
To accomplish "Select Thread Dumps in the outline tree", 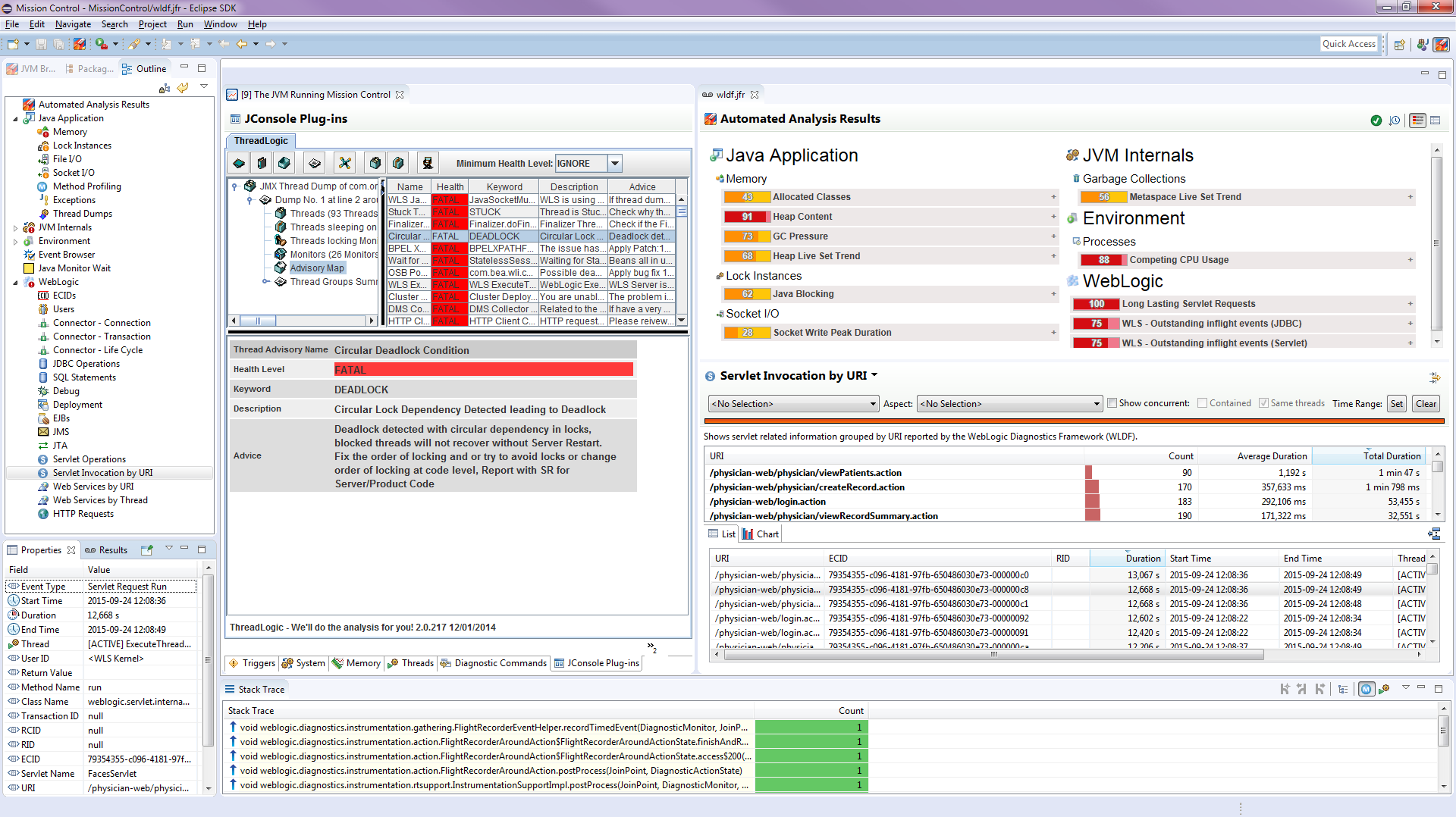I will point(82,214).
